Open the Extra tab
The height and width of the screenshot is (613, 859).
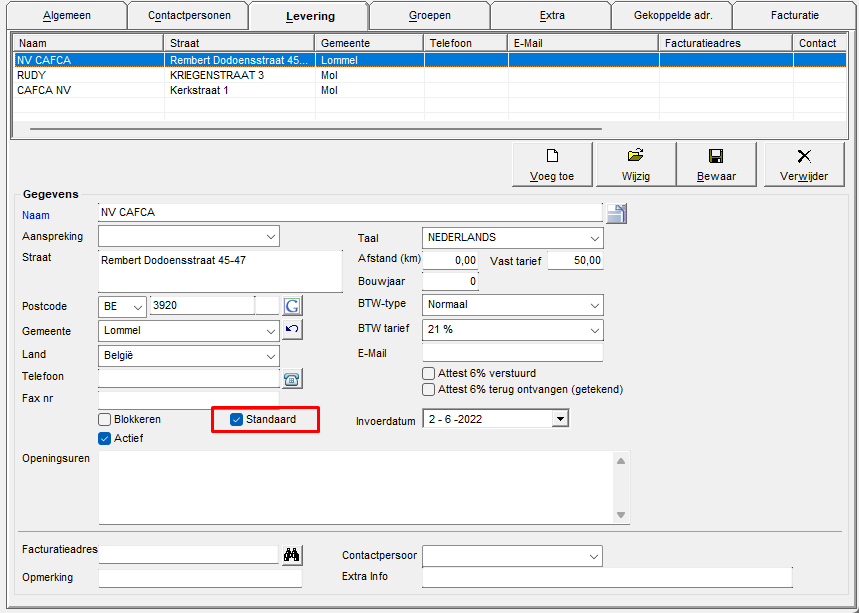click(552, 15)
